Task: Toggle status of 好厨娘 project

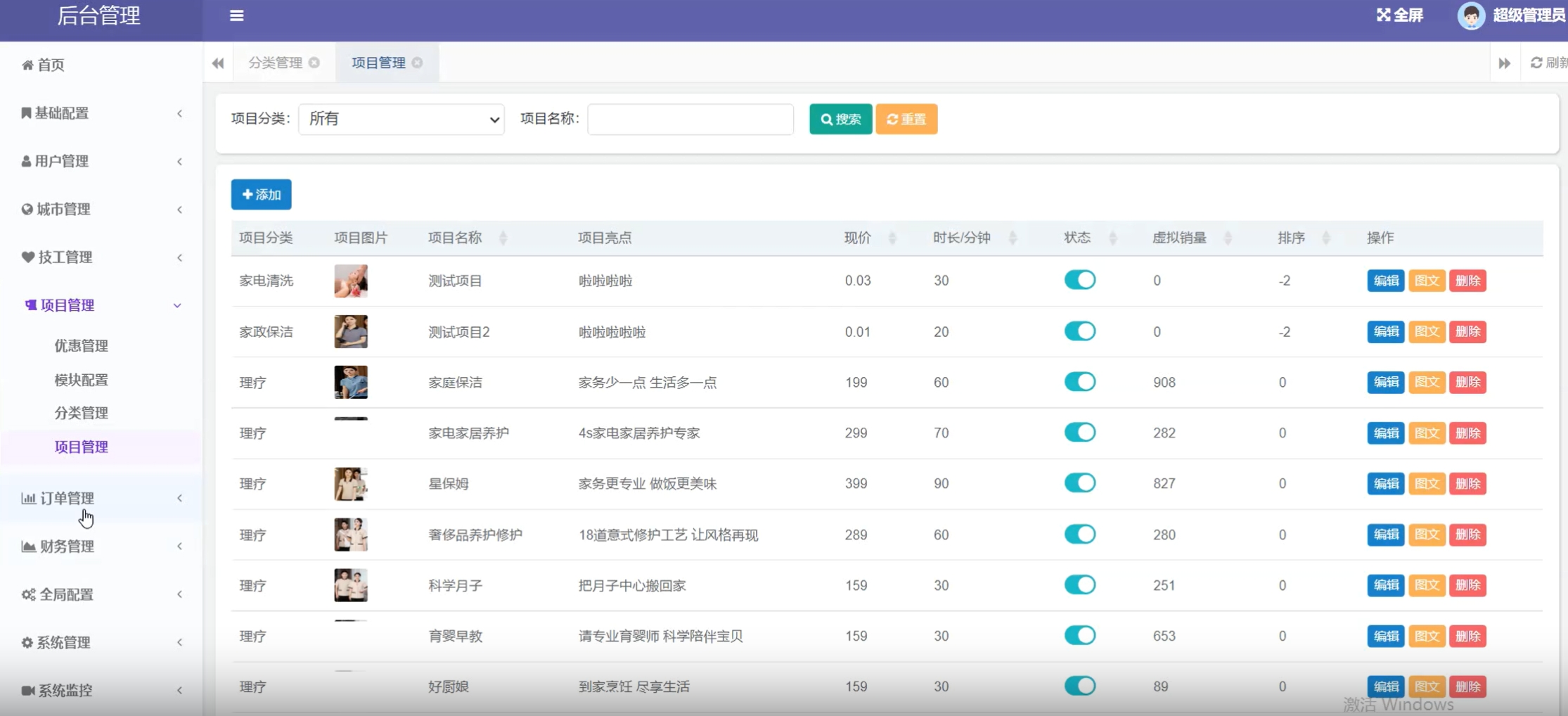Action: click(1080, 686)
